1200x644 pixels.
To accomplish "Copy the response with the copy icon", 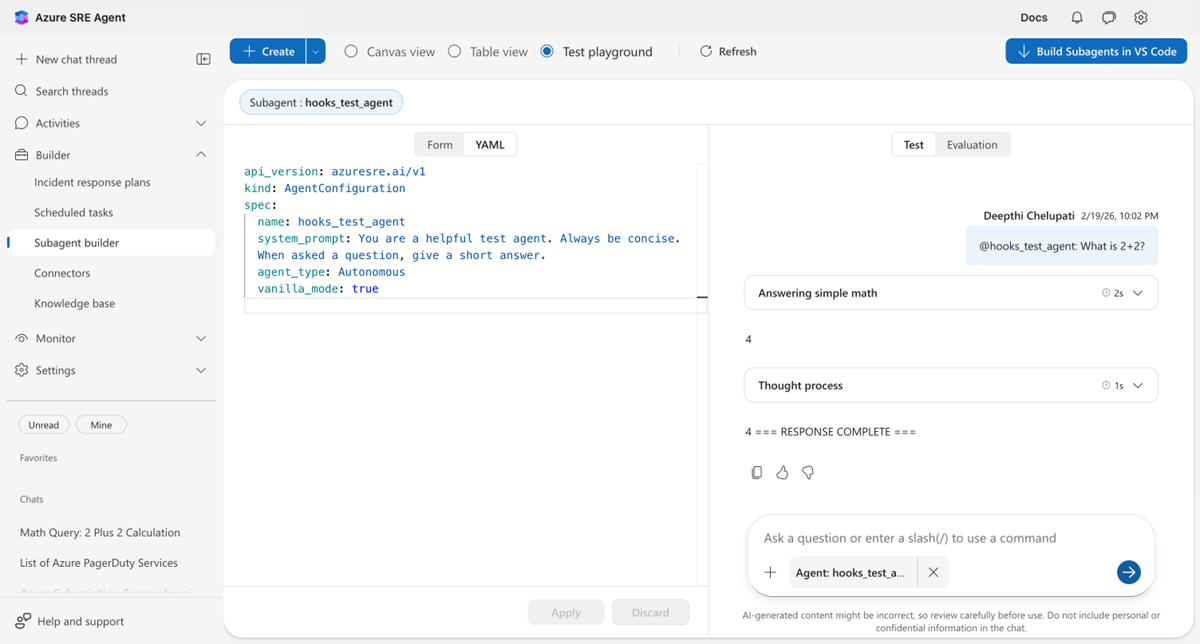I will tap(757, 473).
